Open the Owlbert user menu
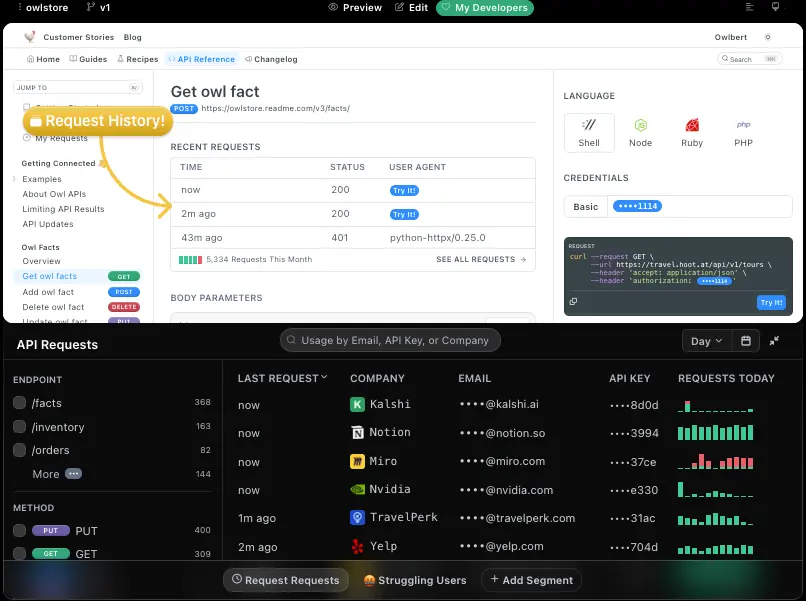 tap(730, 37)
